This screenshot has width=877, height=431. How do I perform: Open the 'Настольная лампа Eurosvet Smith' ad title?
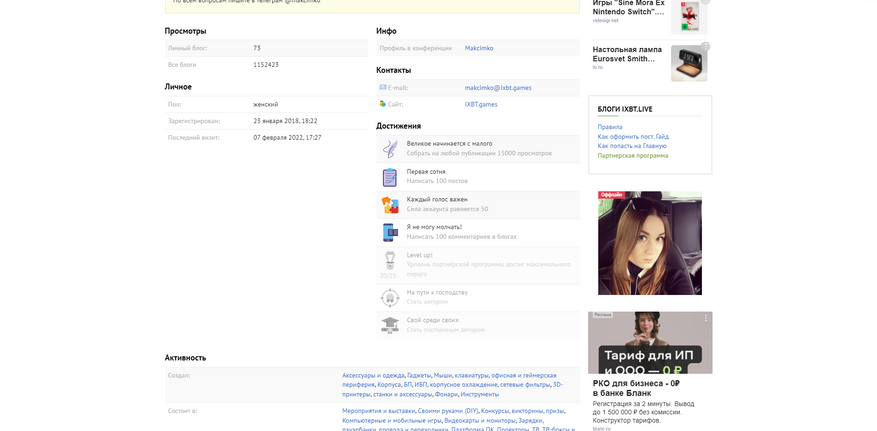627,54
